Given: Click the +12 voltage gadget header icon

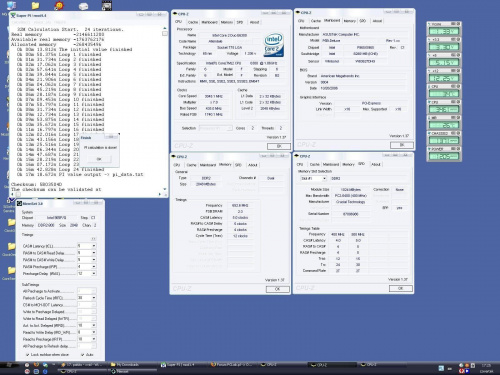Looking at the screenshot, I should (x=430, y=71).
